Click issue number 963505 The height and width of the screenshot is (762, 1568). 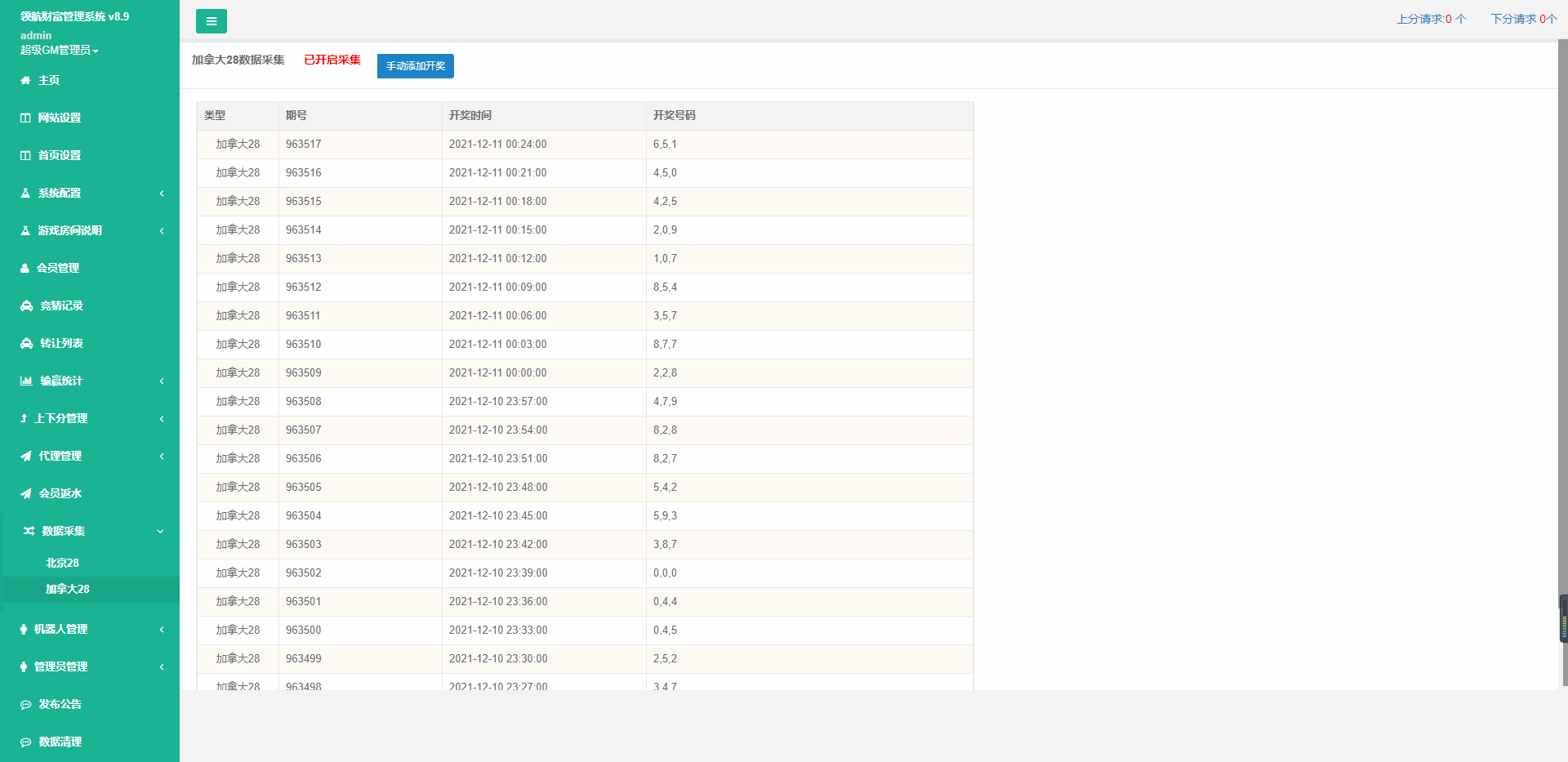click(x=304, y=487)
